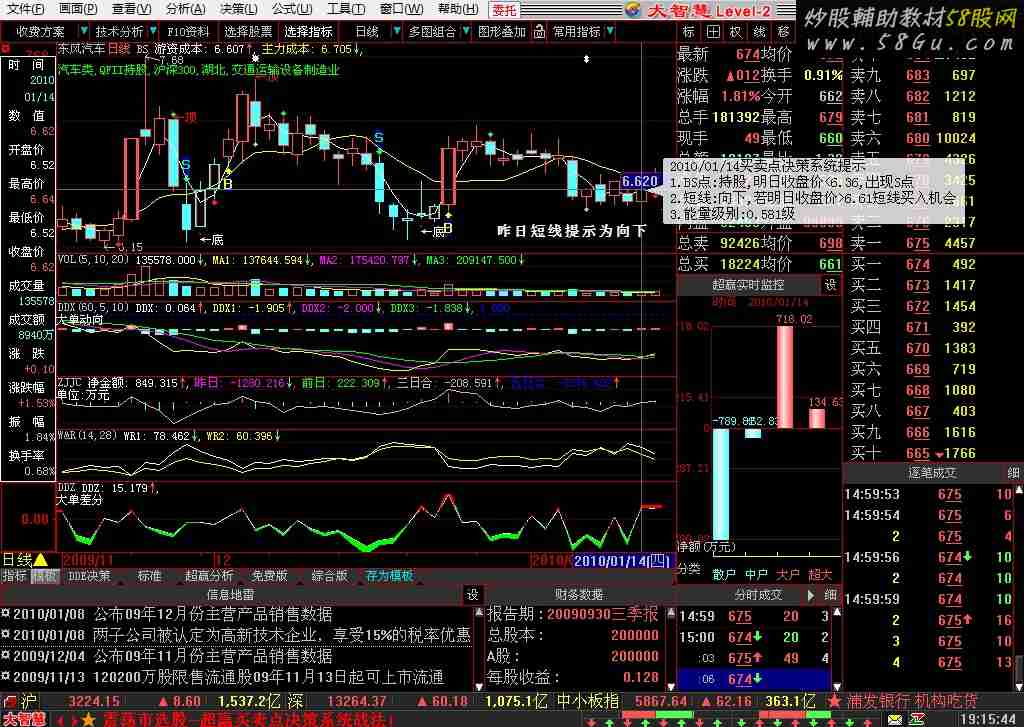Click the arrow button next to 分时成交
The height and width of the screenshot is (727, 1024).
[811, 595]
